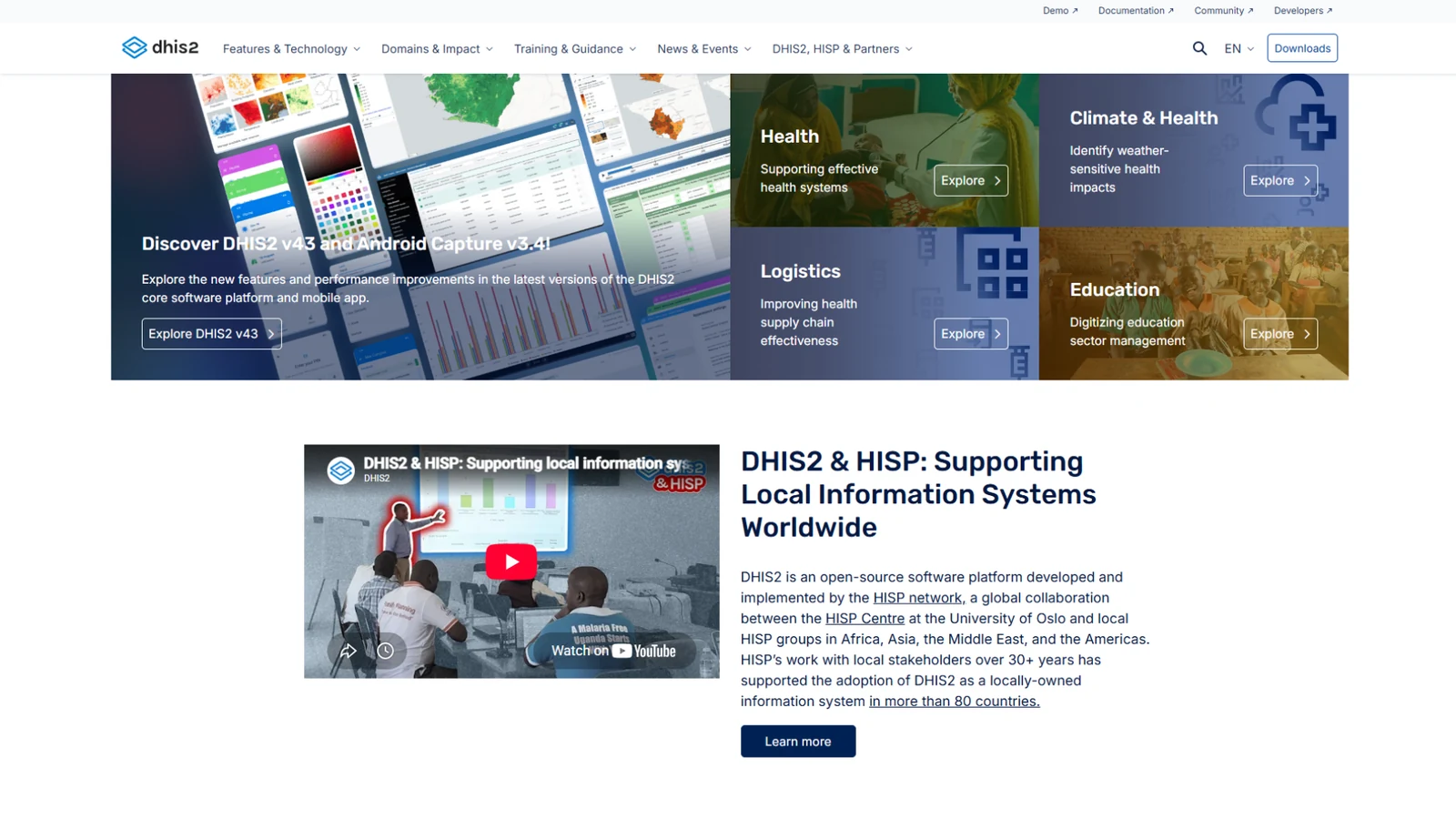Go to the Community link
This screenshot has width=1456, height=819.
1224,11
